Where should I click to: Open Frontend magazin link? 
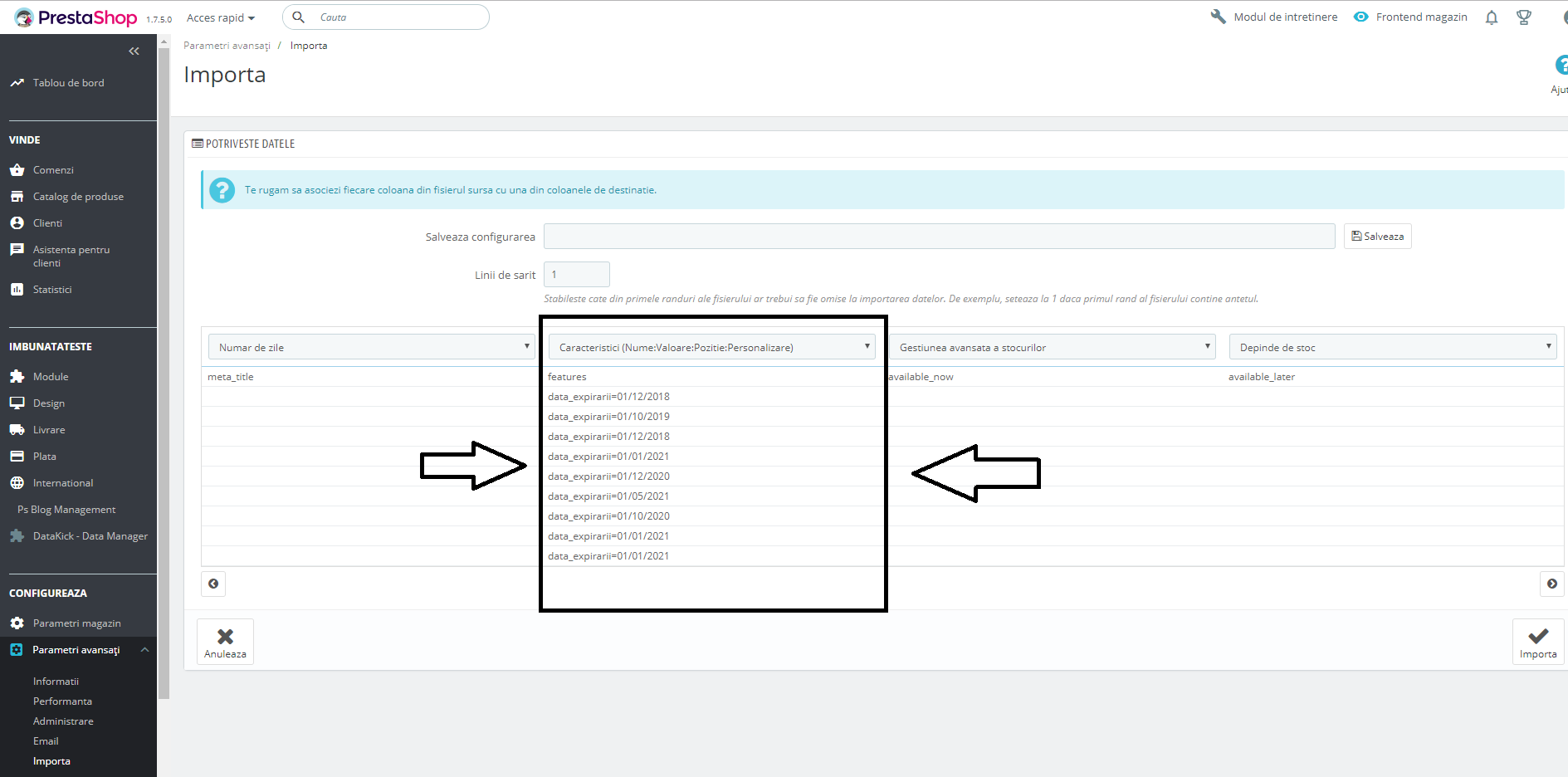1421,17
